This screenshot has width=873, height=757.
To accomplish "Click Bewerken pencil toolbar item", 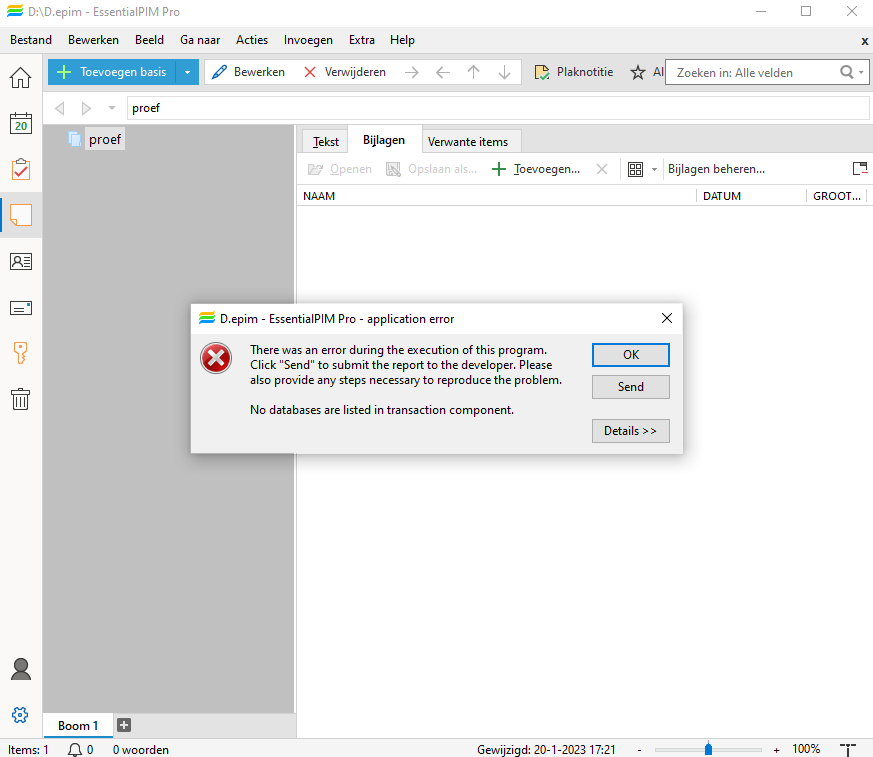I will [248, 72].
